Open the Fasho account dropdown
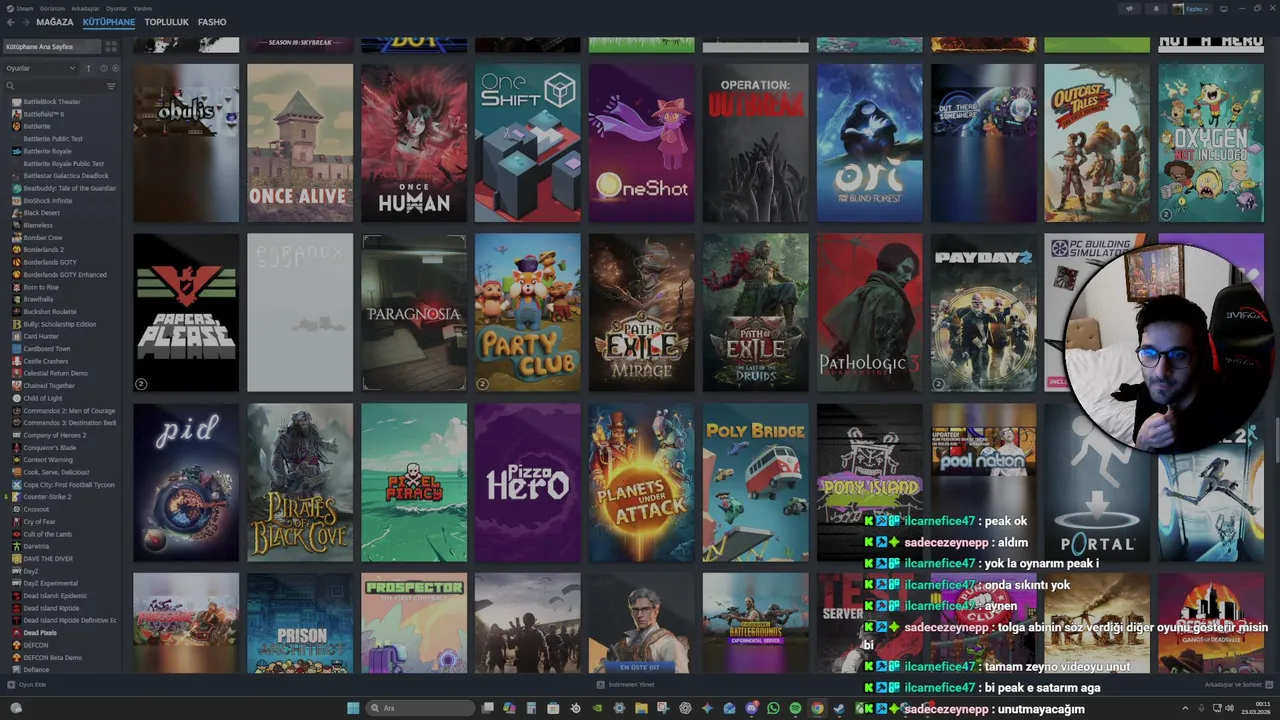Image resolution: width=1280 pixels, height=720 pixels. [1191, 8]
